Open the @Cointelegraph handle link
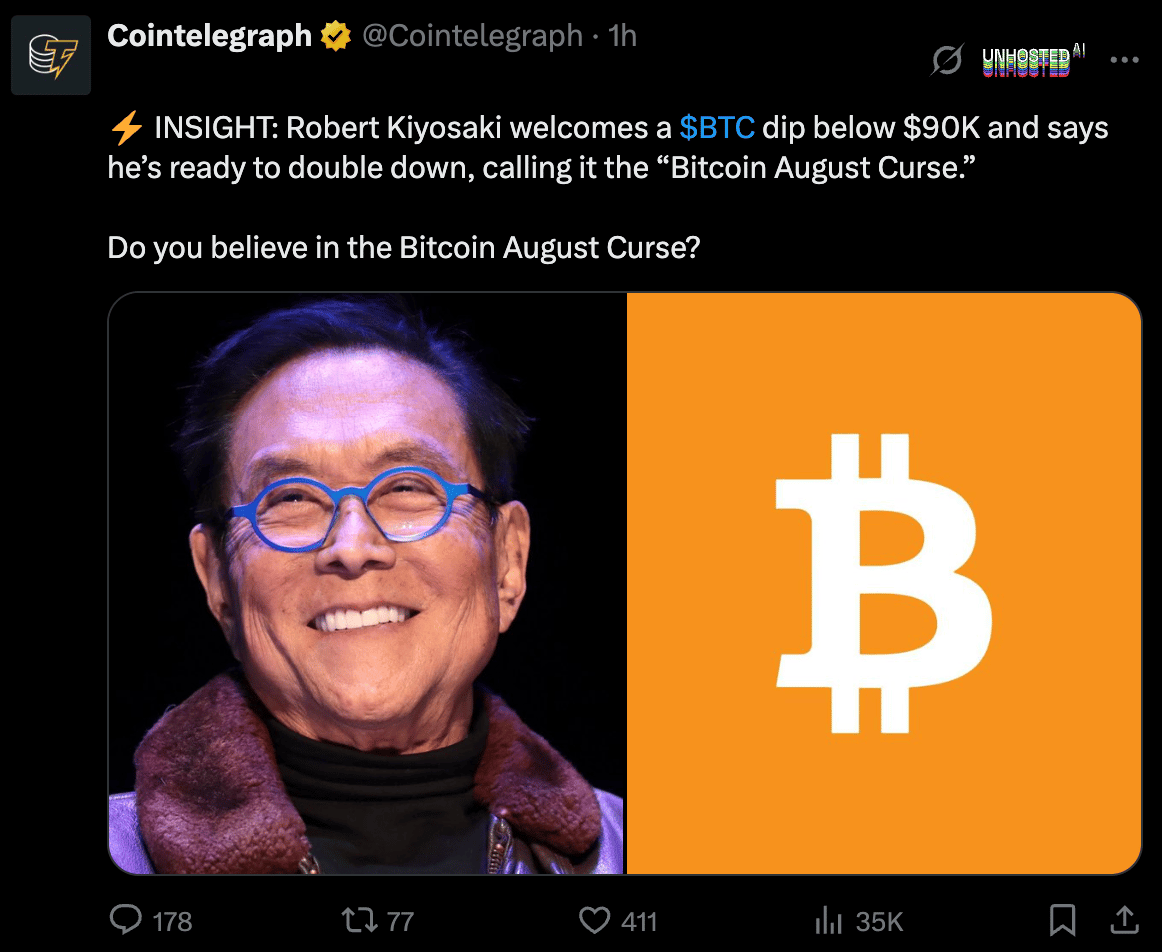The width and height of the screenshot is (1162, 952). (472, 36)
